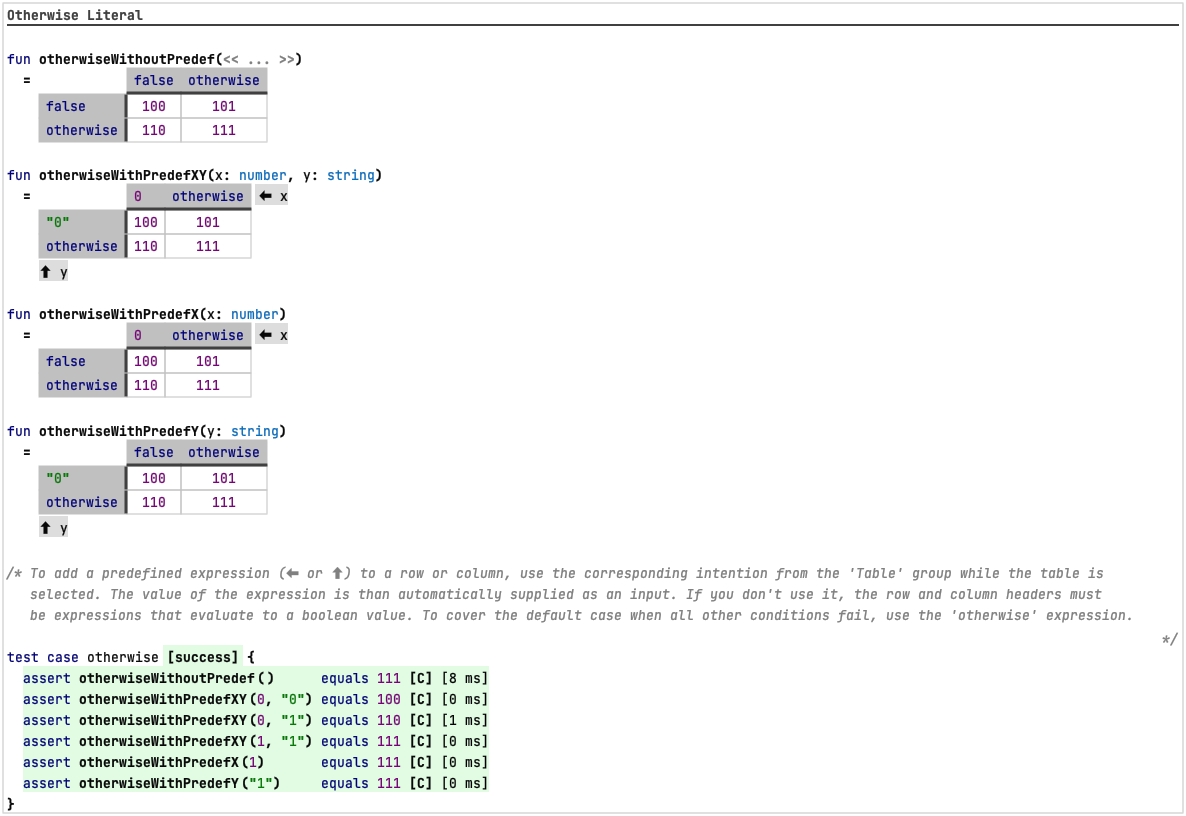This screenshot has width=1186, height=816.
Task: Select cell 101 in the otherwiseWithoutPredef table
Action: (224, 107)
